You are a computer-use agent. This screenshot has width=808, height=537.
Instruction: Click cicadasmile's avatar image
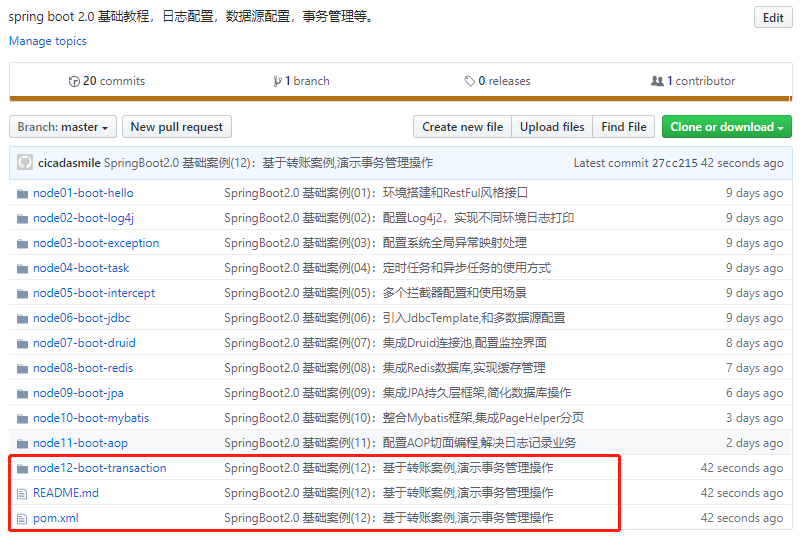25,162
